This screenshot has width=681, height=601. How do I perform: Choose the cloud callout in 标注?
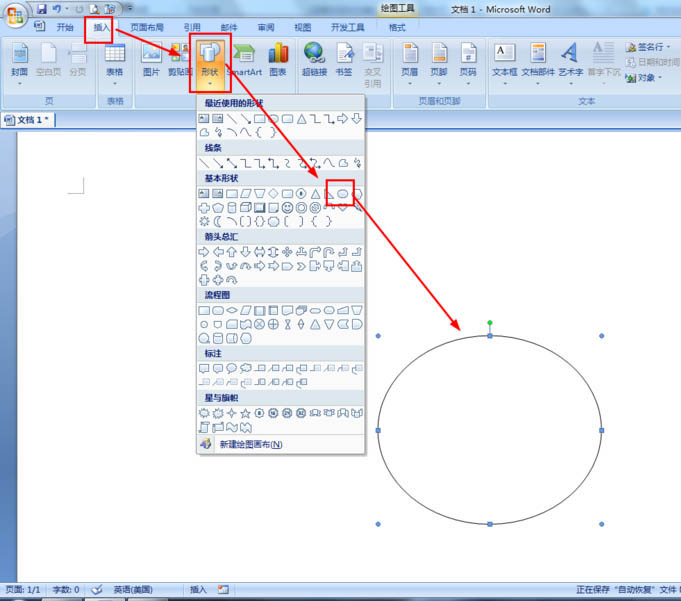pos(245,368)
